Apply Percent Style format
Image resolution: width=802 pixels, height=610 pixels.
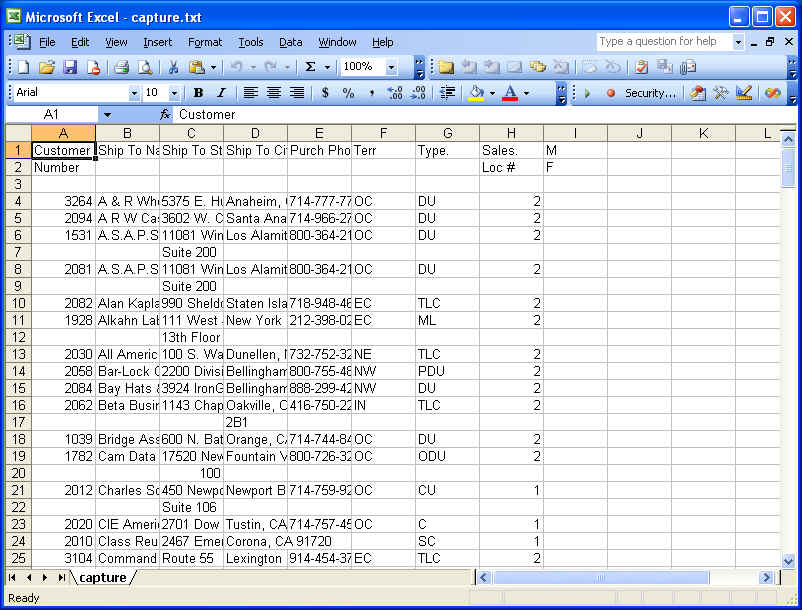[x=348, y=93]
